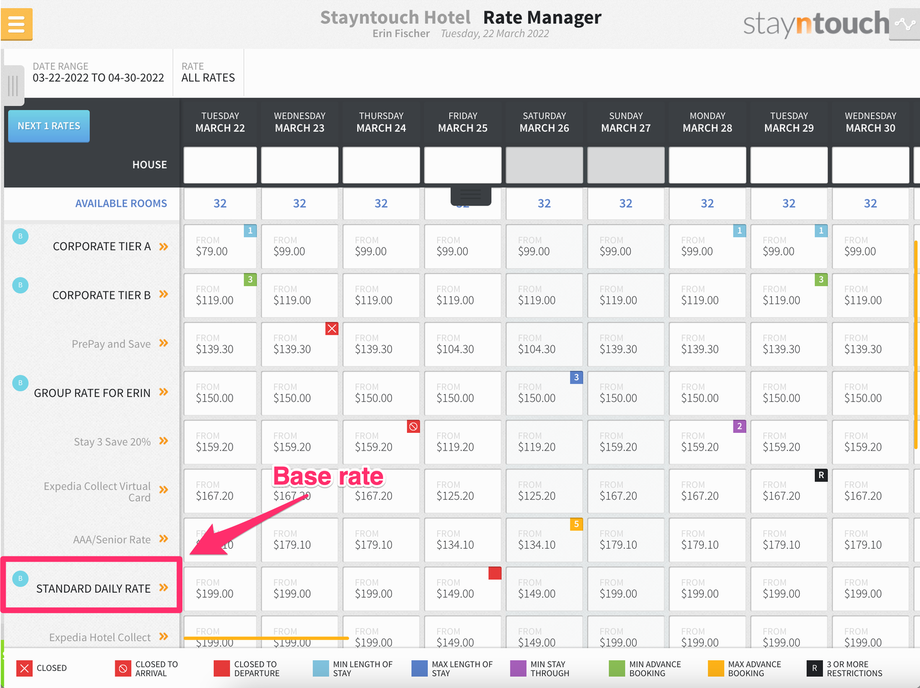Click the Max Length of Stay legend swatch
The height and width of the screenshot is (688, 920).
point(420,669)
